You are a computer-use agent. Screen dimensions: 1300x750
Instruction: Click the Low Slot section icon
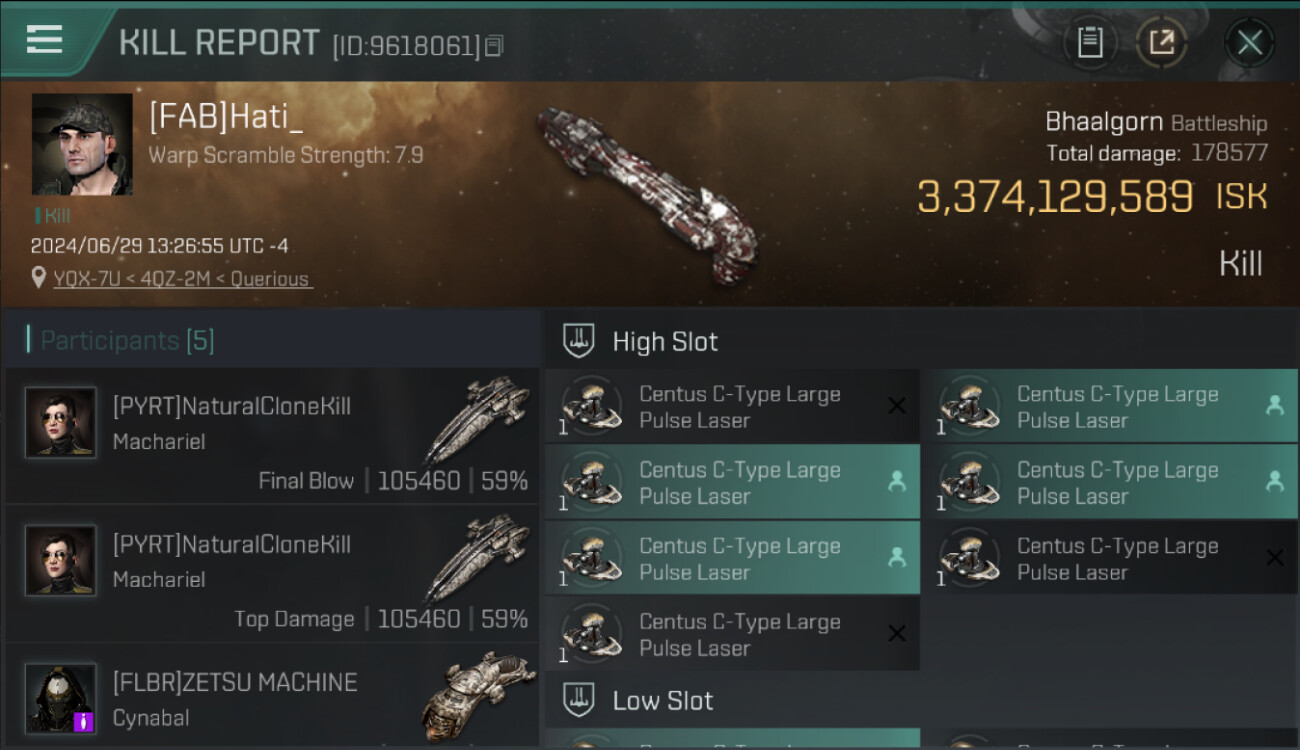(x=579, y=700)
